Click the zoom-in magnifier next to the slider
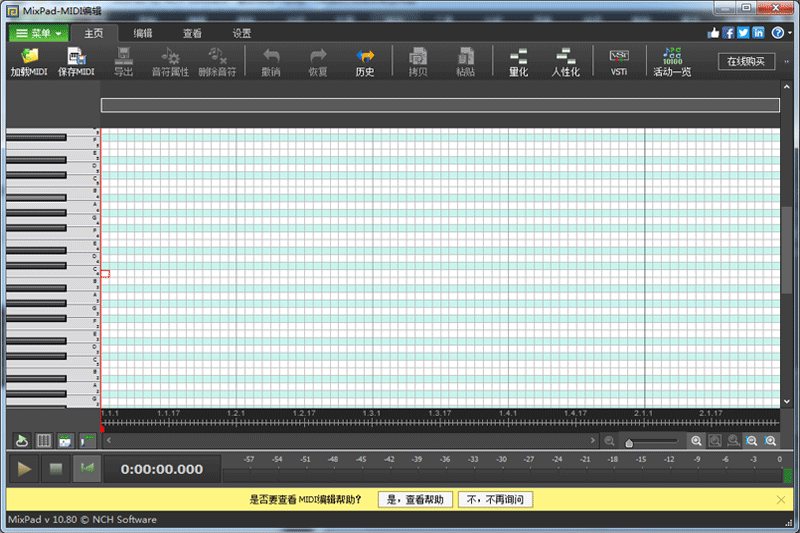 (696, 441)
